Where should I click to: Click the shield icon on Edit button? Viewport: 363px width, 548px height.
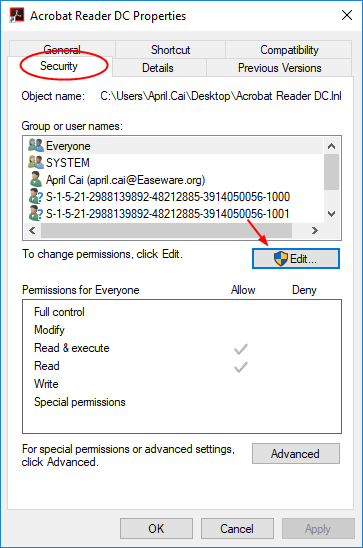(x=281, y=259)
